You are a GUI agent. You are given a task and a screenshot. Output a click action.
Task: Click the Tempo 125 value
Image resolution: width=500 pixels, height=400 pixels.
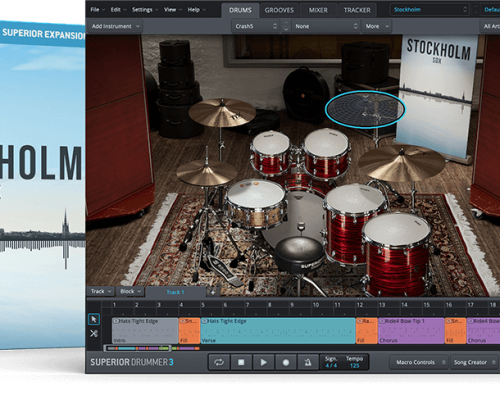click(355, 366)
